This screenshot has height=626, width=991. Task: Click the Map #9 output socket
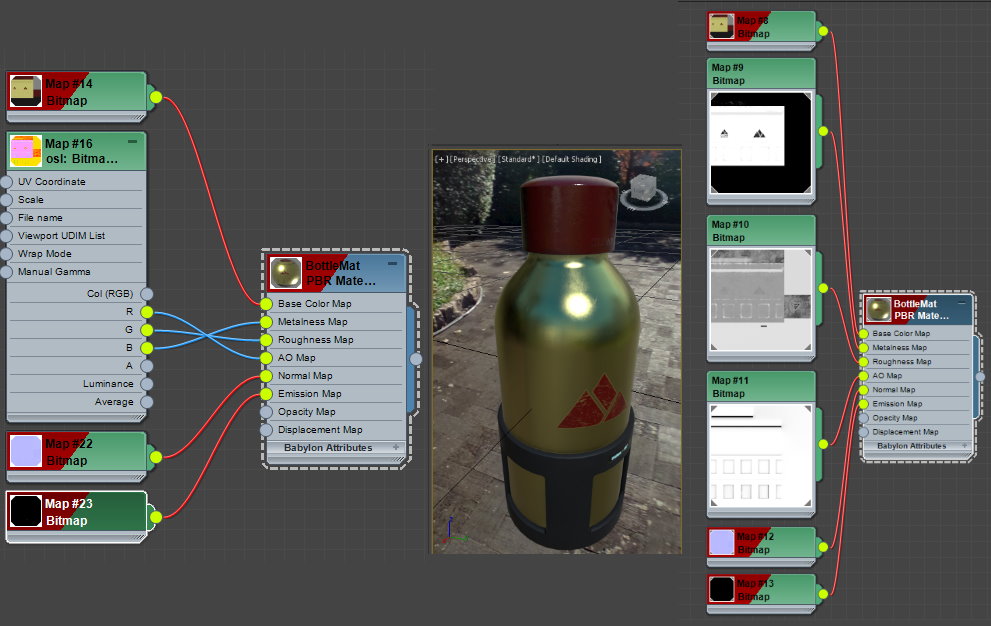(823, 131)
